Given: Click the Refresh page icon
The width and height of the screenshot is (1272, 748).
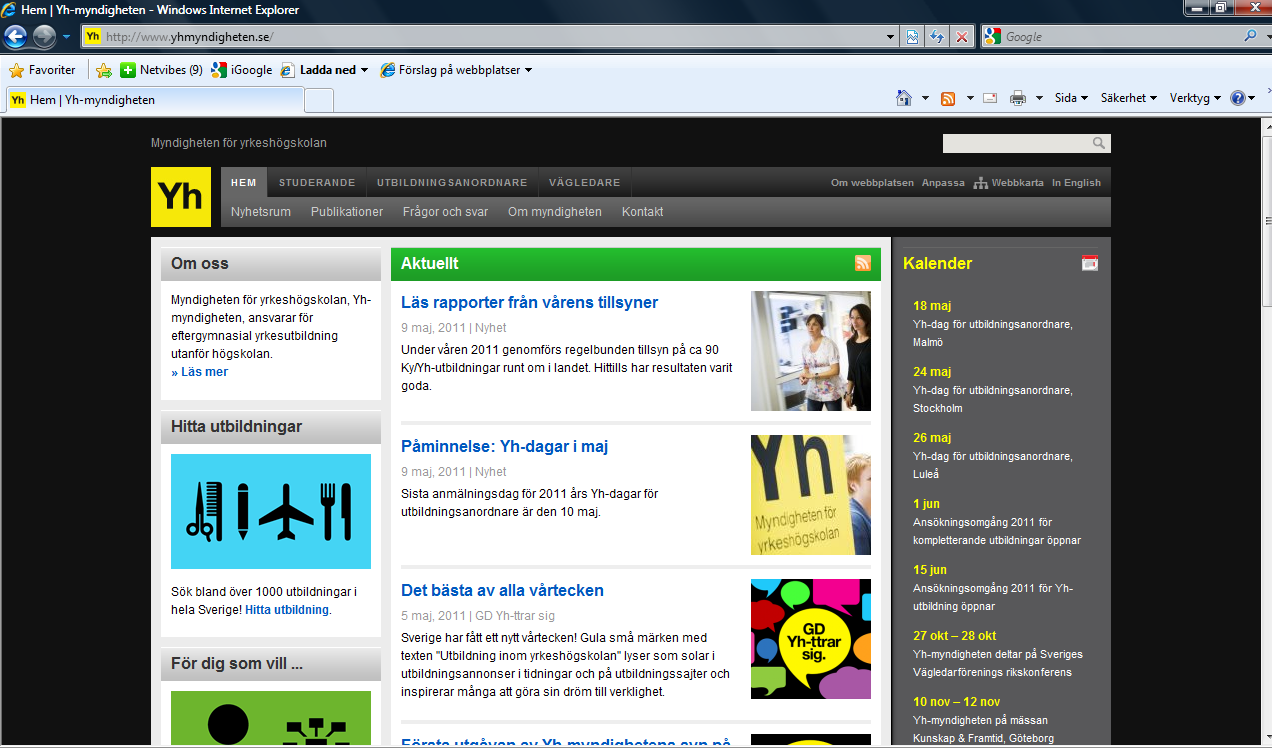Looking at the screenshot, I should click(x=937, y=37).
